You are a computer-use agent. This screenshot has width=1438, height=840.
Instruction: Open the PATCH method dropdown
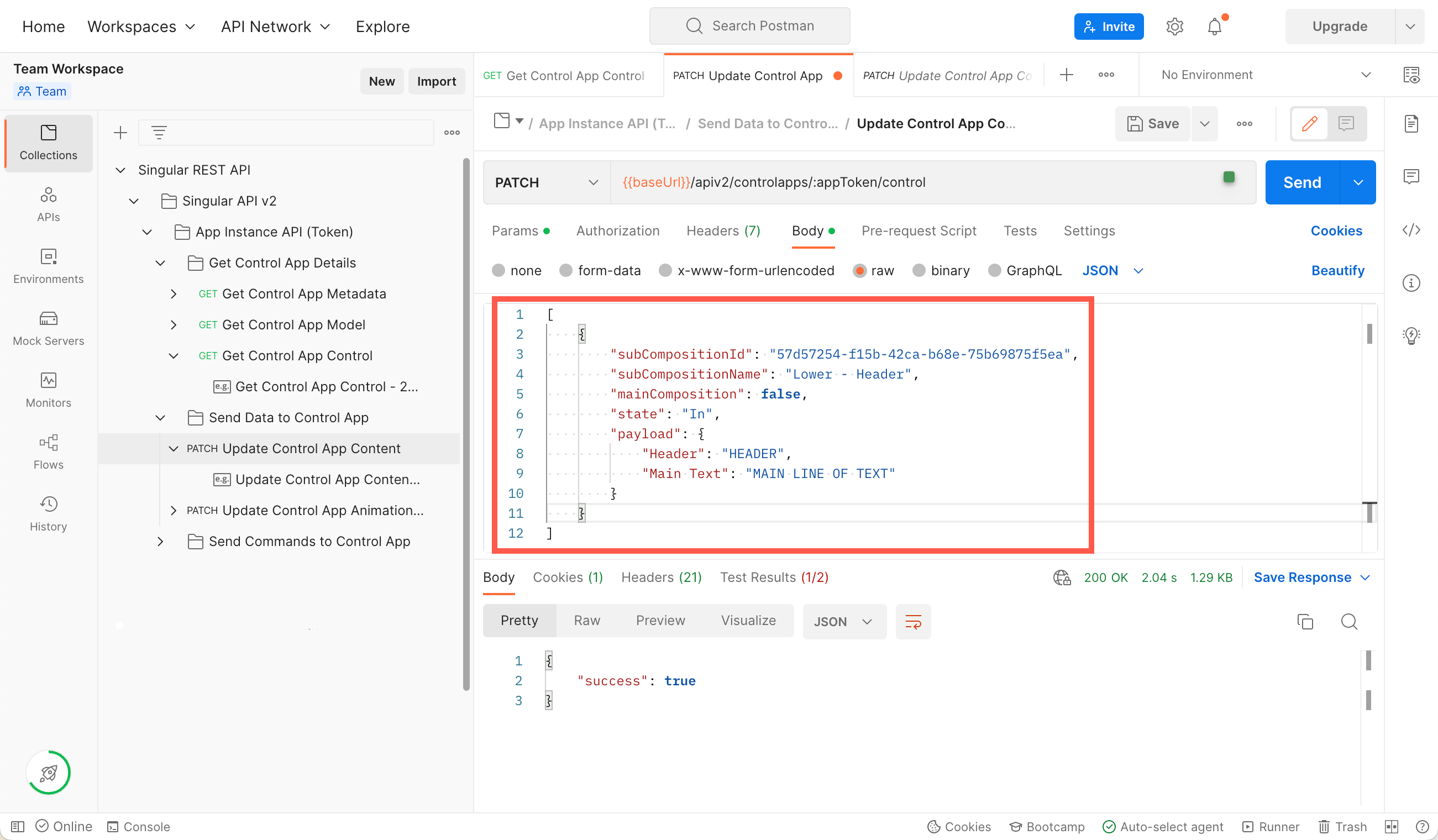click(546, 182)
